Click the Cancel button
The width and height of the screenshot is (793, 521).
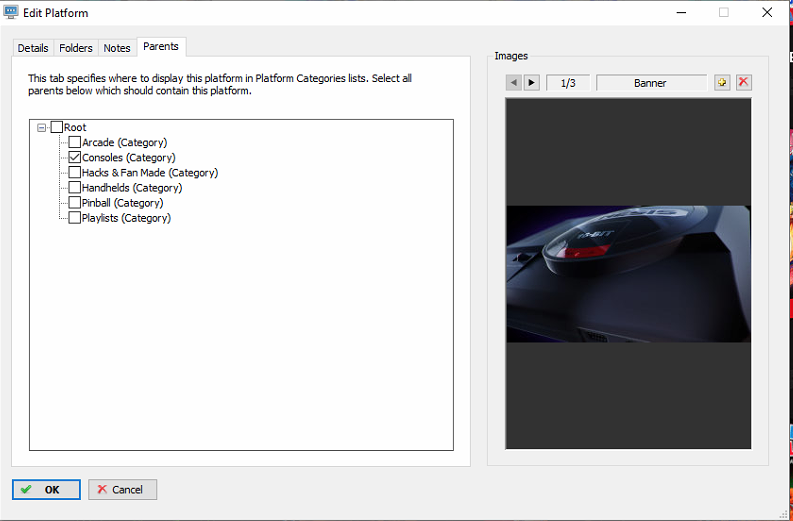click(x=122, y=490)
